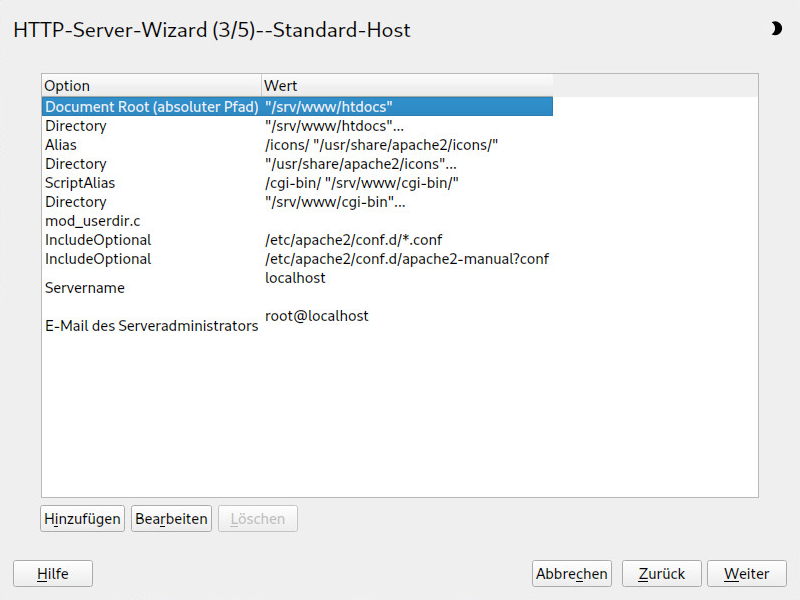The width and height of the screenshot is (800, 600).
Task: Select the Directory apache2/icons row
Action: click(x=297, y=164)
